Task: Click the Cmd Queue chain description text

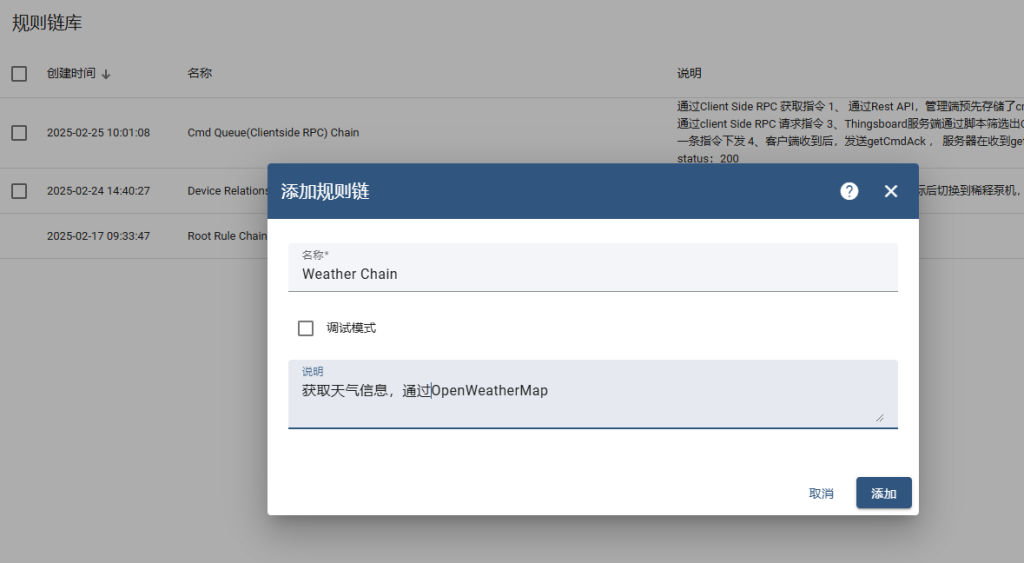Action: click(850, 133)
